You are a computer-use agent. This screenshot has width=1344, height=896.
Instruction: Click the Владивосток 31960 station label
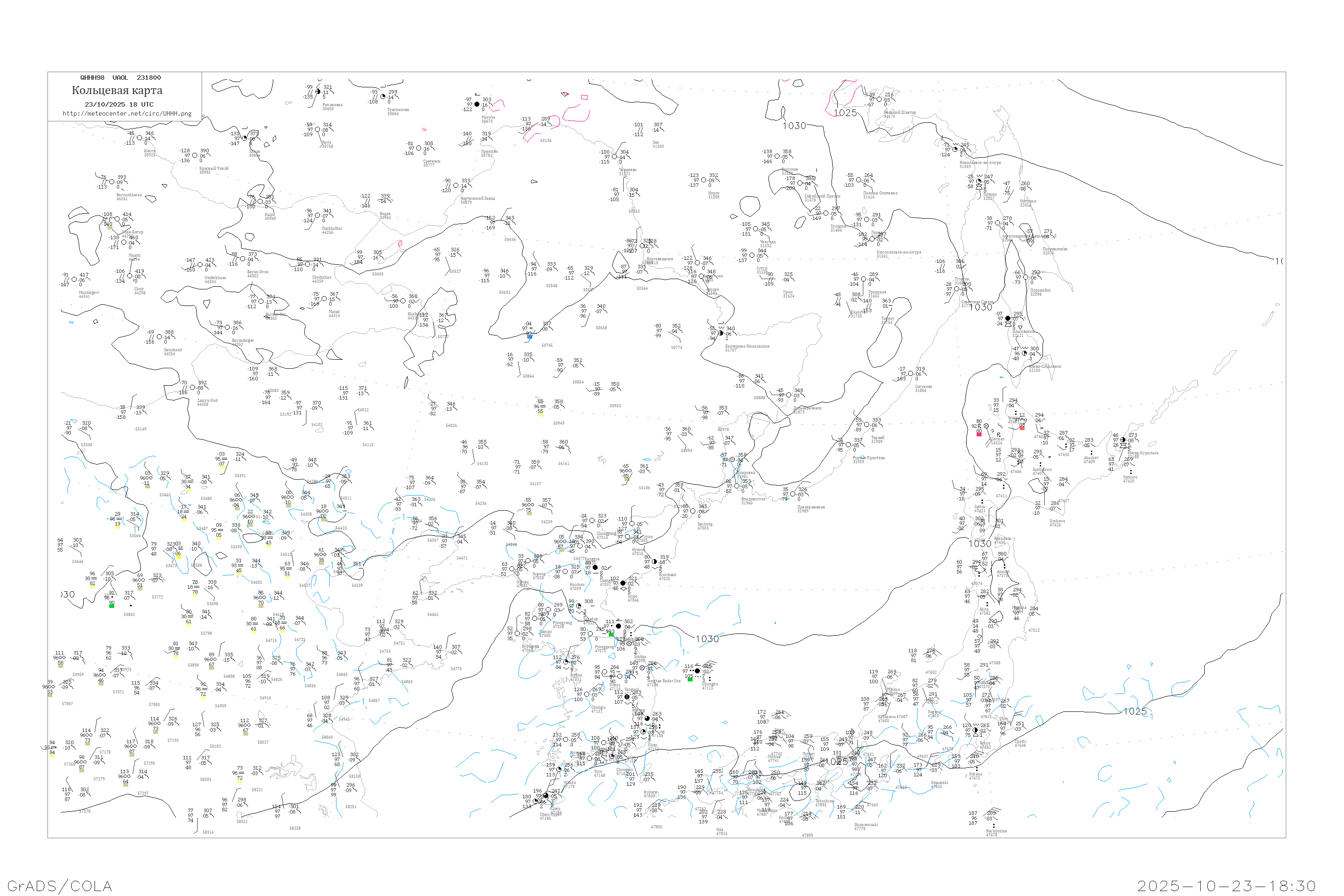(x=753, y=500)
